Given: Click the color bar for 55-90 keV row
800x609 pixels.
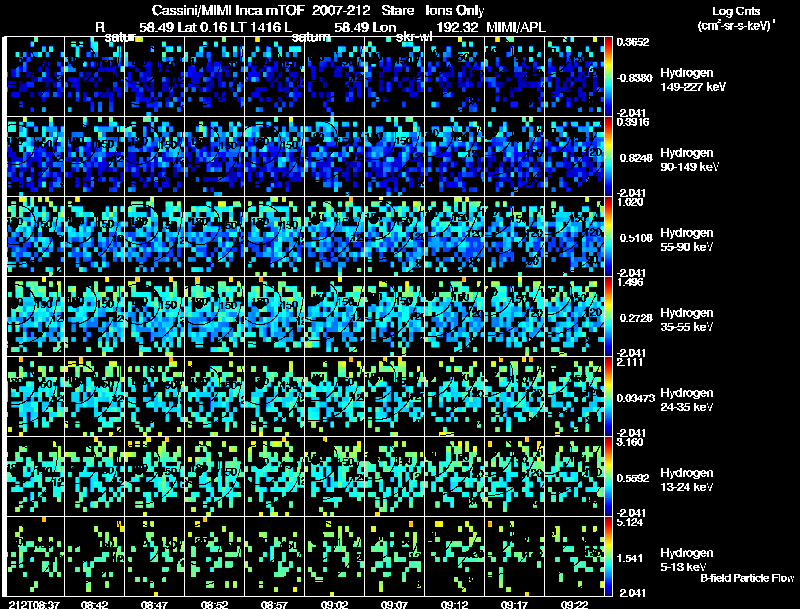Looking at the screenshot, I should click(608, 237).
